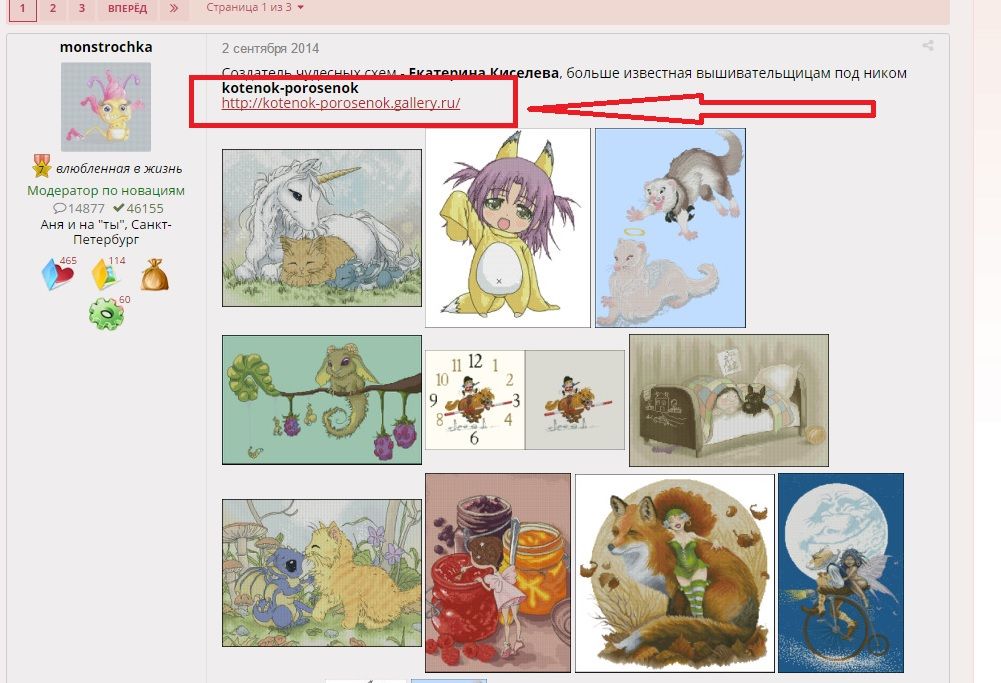This screenshot has height=683, width=1001.
Task: Open the kotenok-porosenok.gallery.ru link
Action: tap(340, 103)
